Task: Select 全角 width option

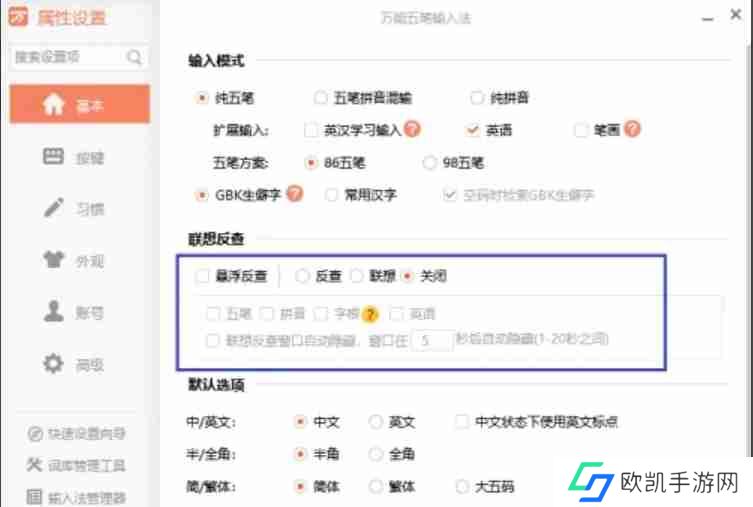Action: point(375,454)
